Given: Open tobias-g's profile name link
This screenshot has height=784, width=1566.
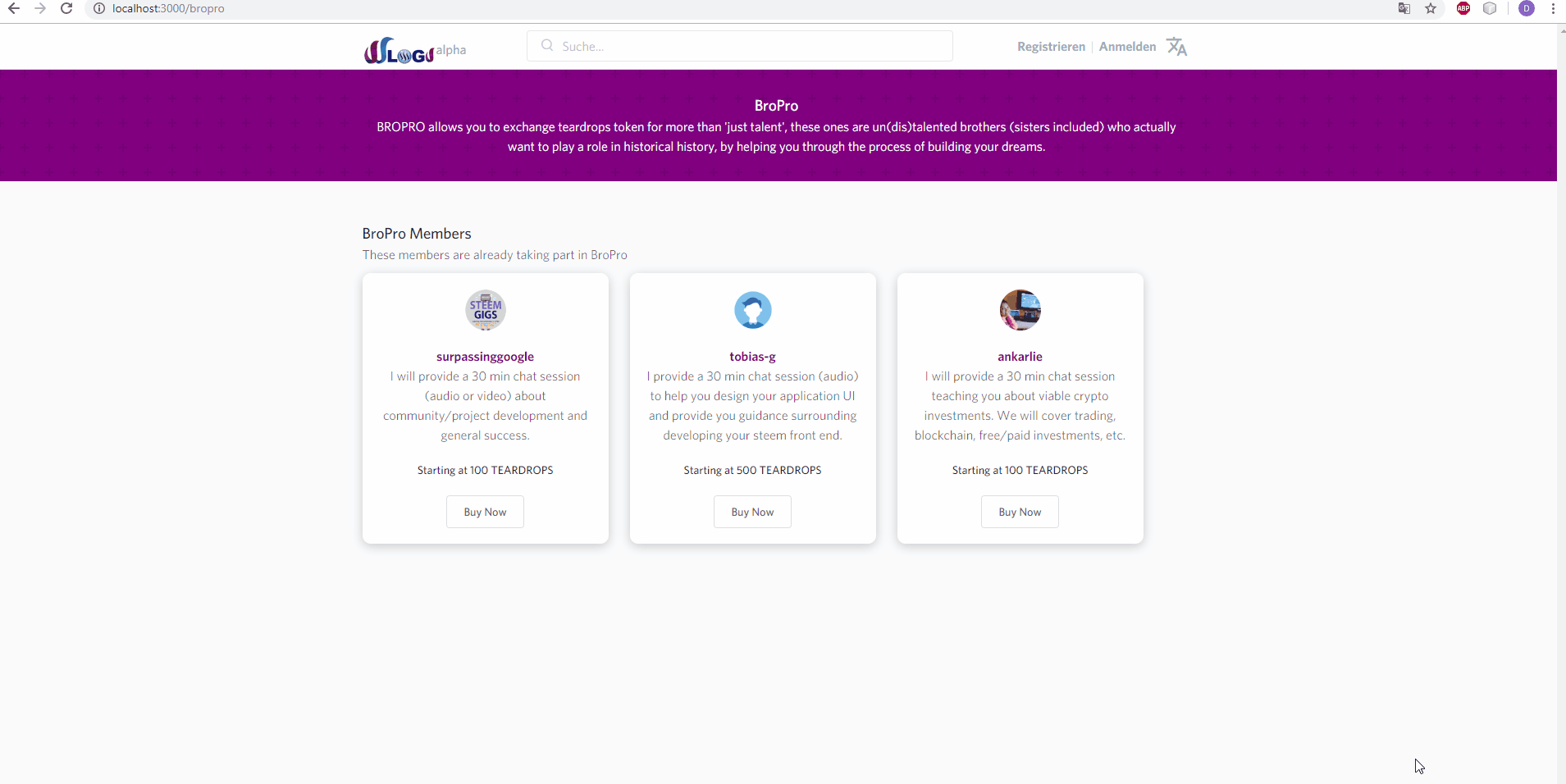Looking at the screenshot, I should [753, 357].
